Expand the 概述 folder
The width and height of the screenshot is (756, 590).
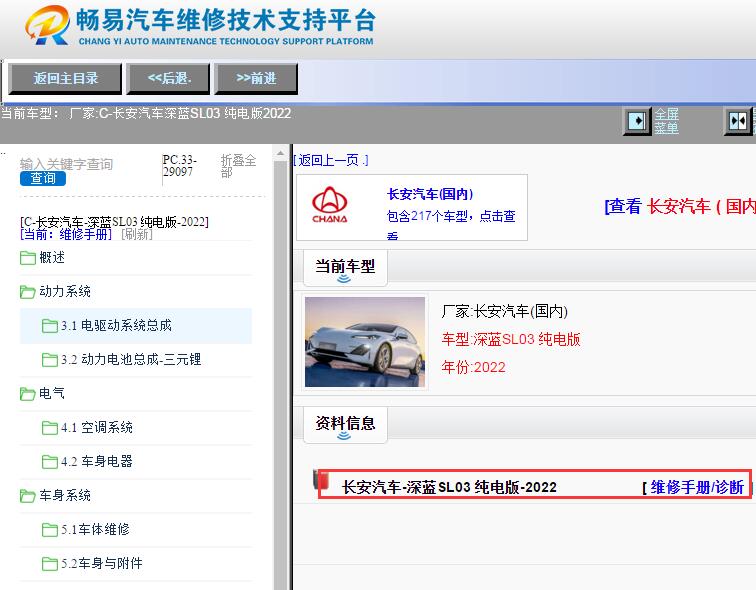52,257
